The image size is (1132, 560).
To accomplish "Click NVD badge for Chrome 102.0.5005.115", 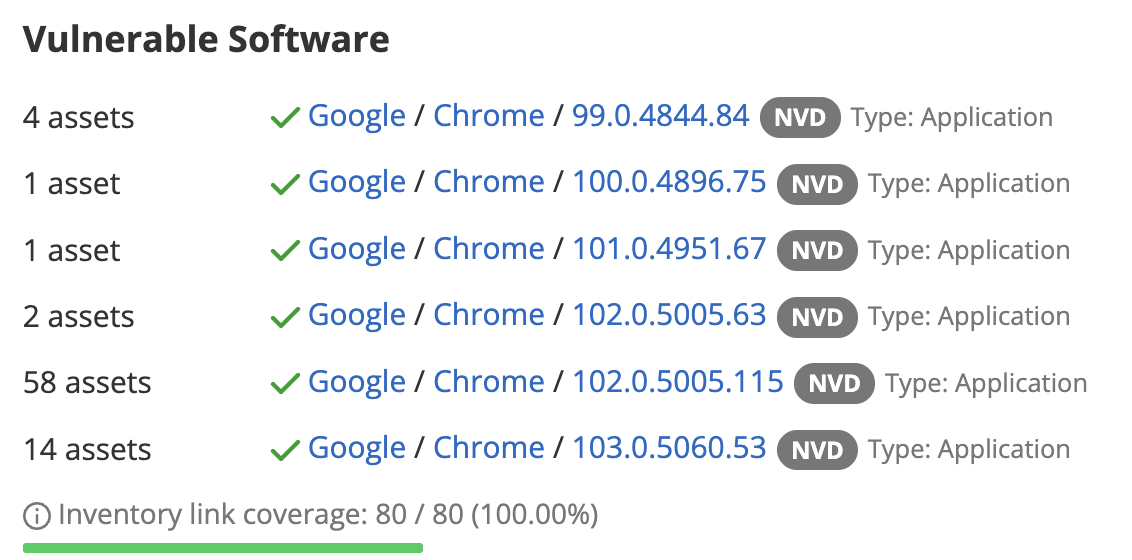I will tap(835, 383).
